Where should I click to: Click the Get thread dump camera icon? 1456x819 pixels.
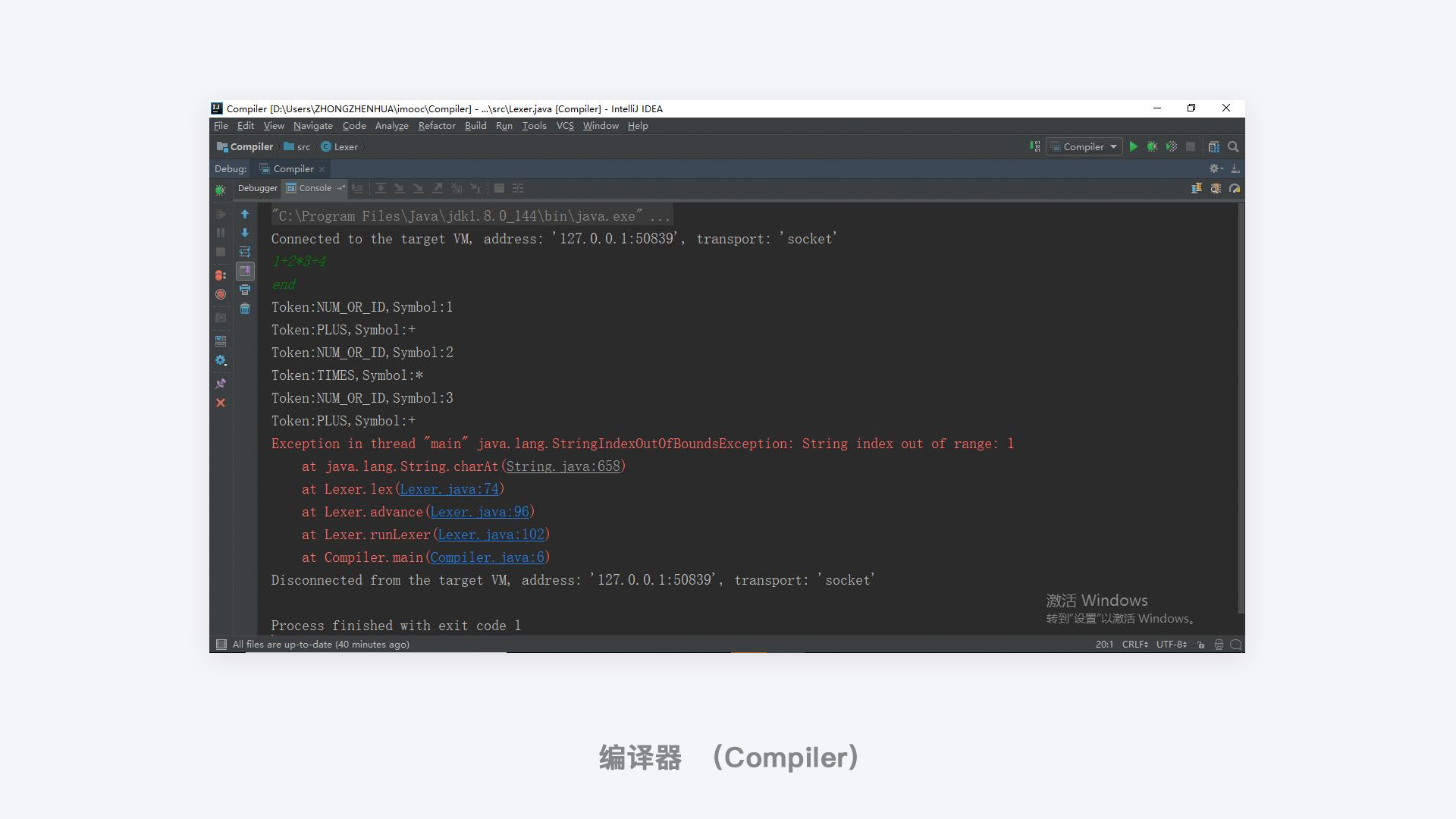coord(221,318)
